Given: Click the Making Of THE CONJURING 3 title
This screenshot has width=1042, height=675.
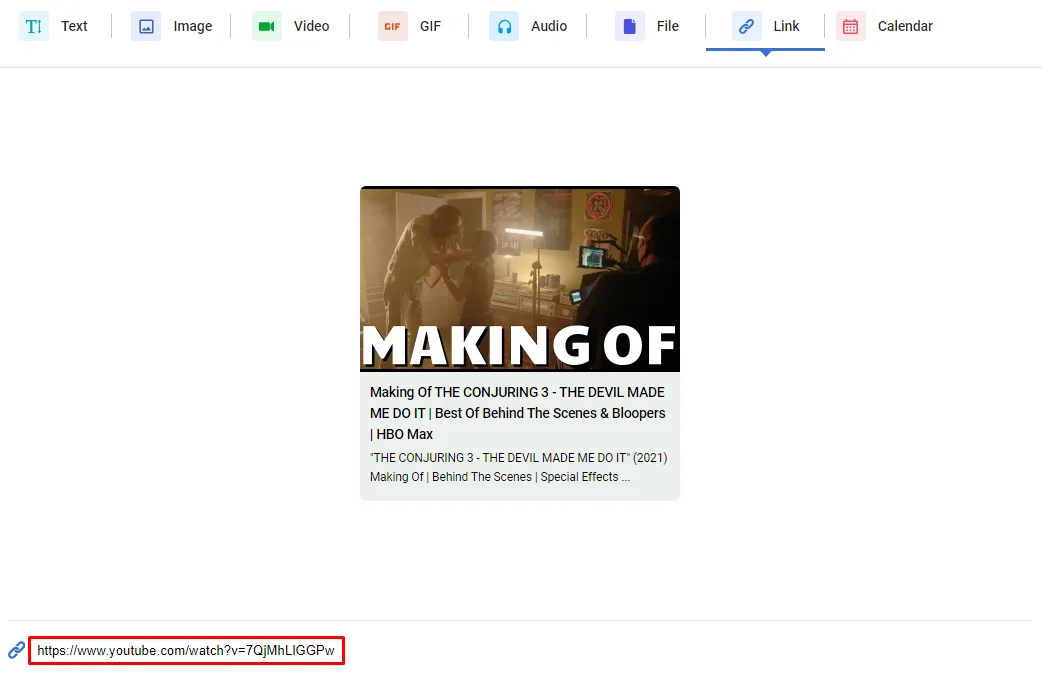Looking at the screenshot, I should click(518, 413).
